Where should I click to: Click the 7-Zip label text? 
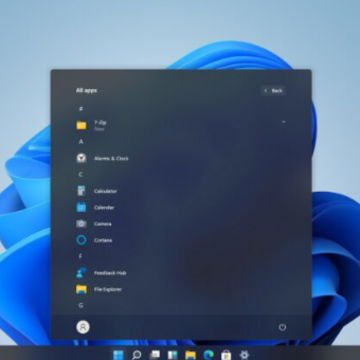point(100,123)
